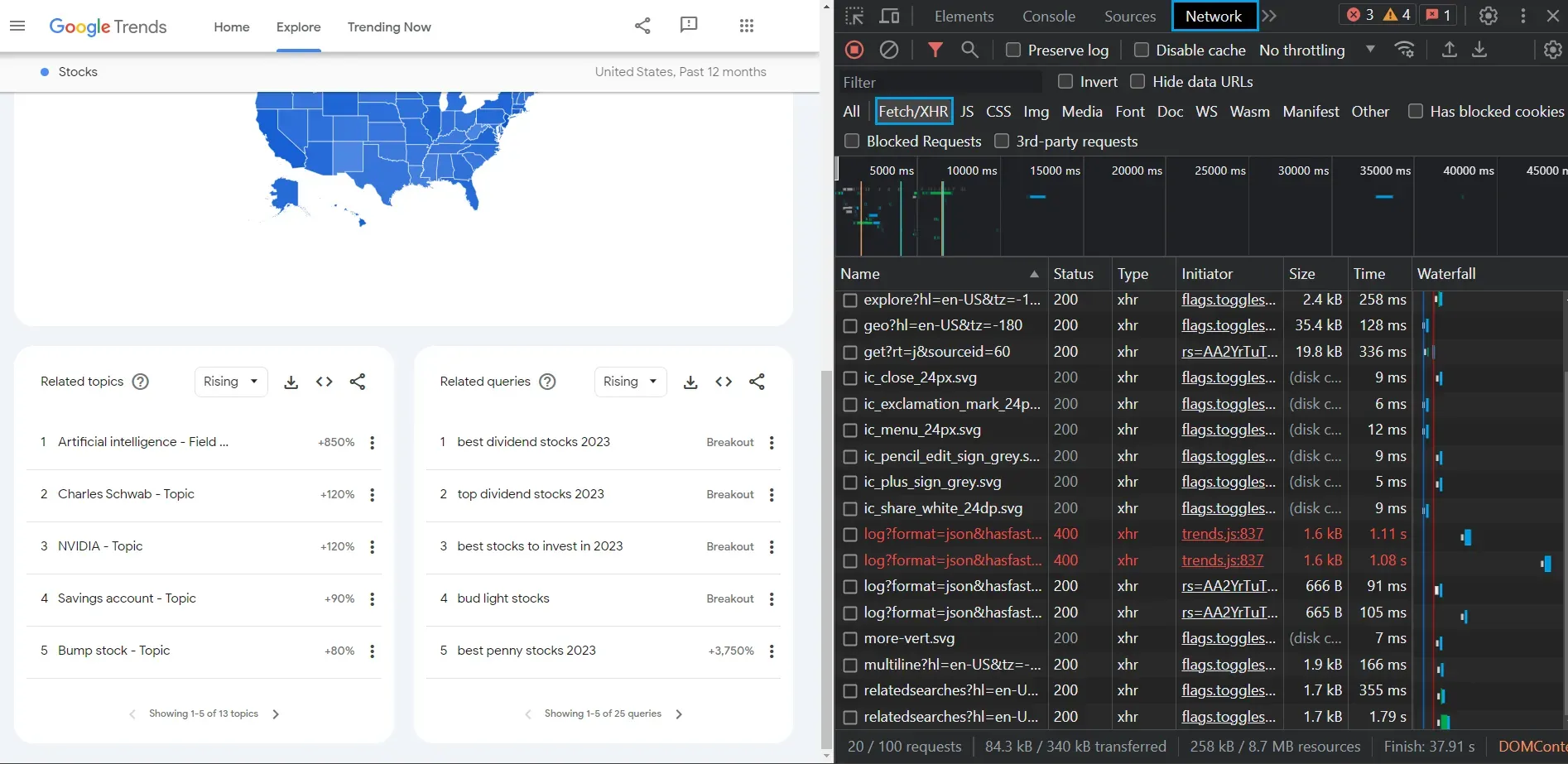Open embed code for Related topics

coord(324,382)
